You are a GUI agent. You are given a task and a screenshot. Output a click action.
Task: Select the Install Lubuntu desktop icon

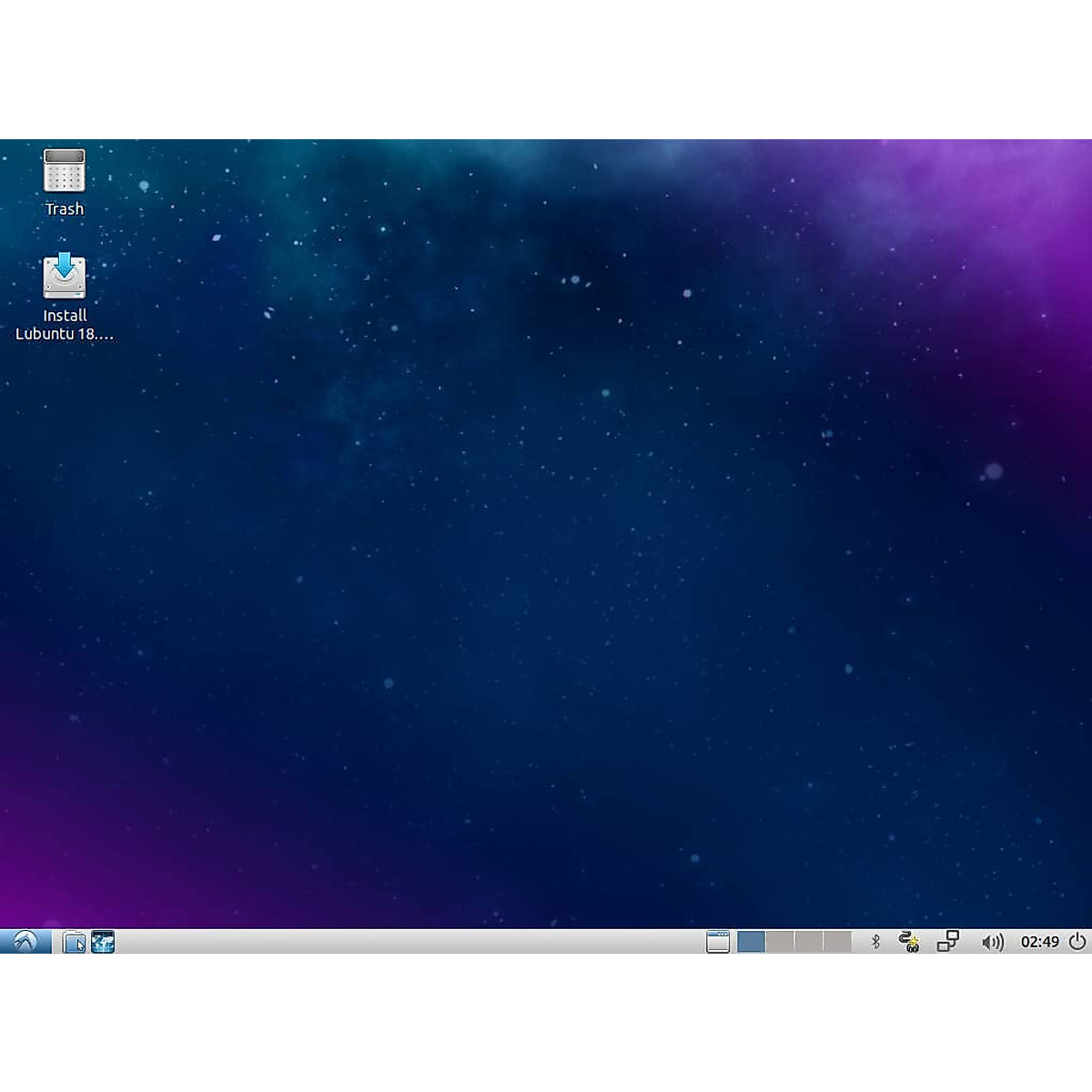coord(64,277)
